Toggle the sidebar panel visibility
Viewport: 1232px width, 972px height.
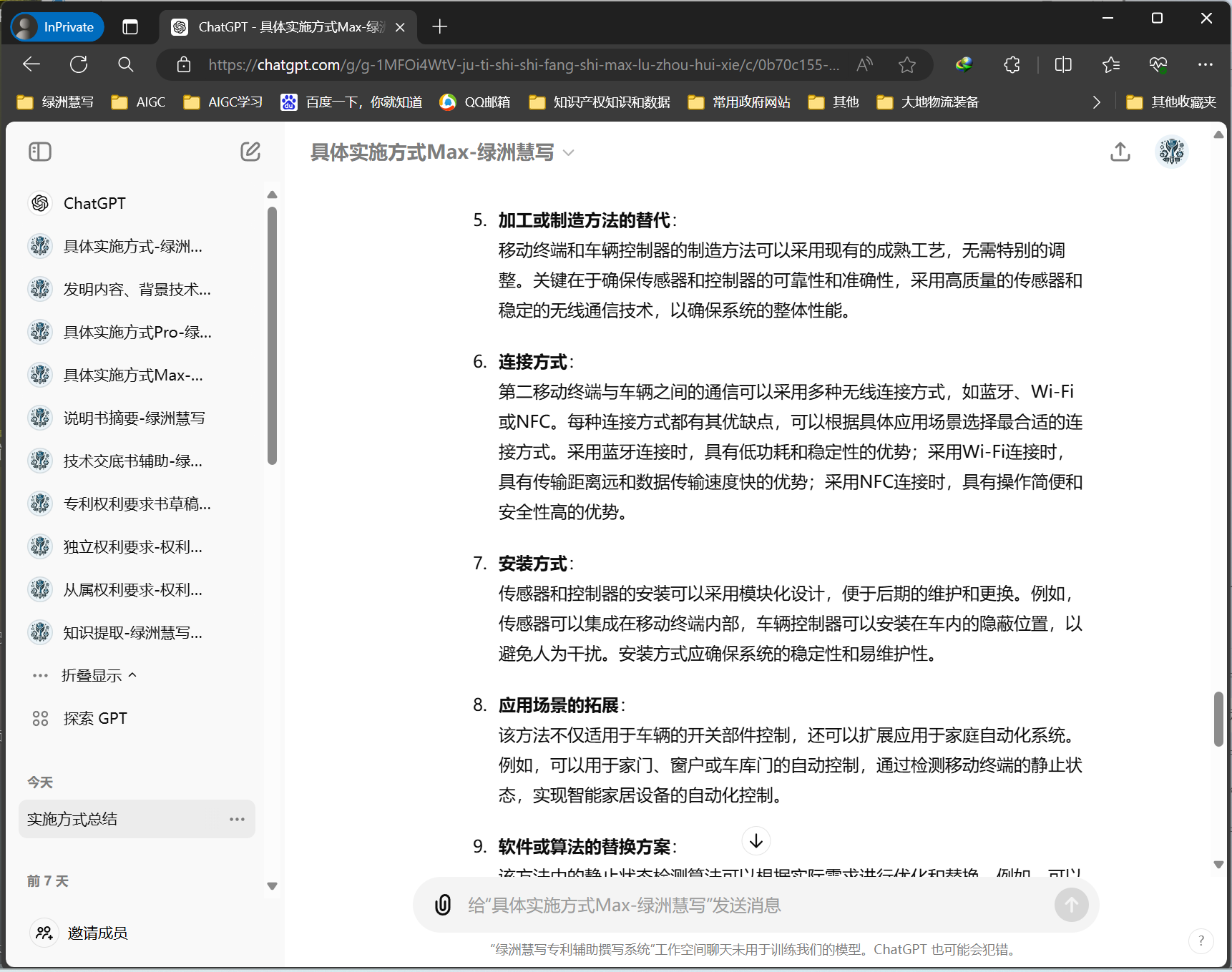[40, 152]
